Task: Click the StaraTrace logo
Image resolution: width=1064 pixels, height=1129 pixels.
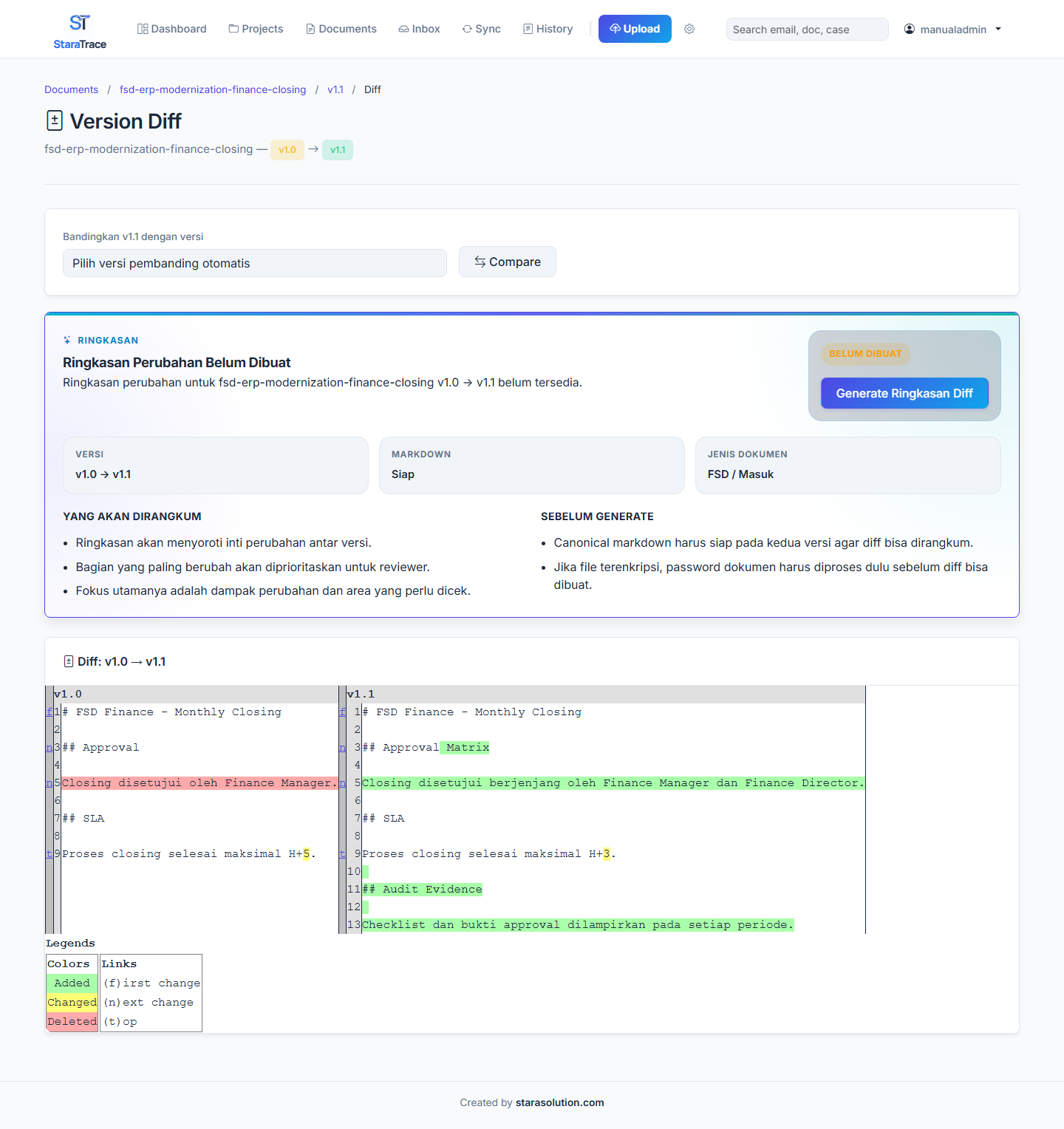Action: tap(80, 32)
